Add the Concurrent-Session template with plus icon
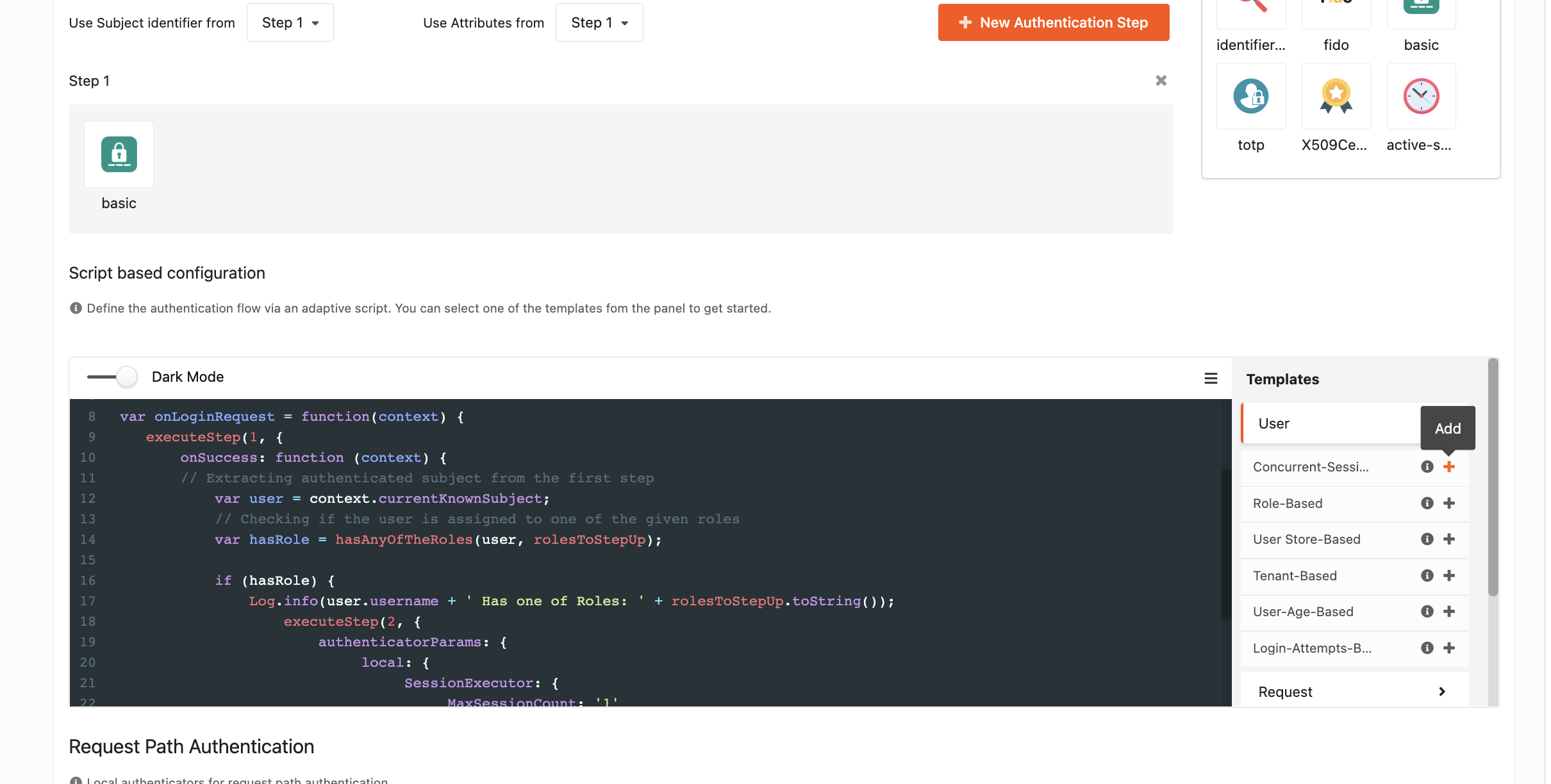 tap(1448, 467)
